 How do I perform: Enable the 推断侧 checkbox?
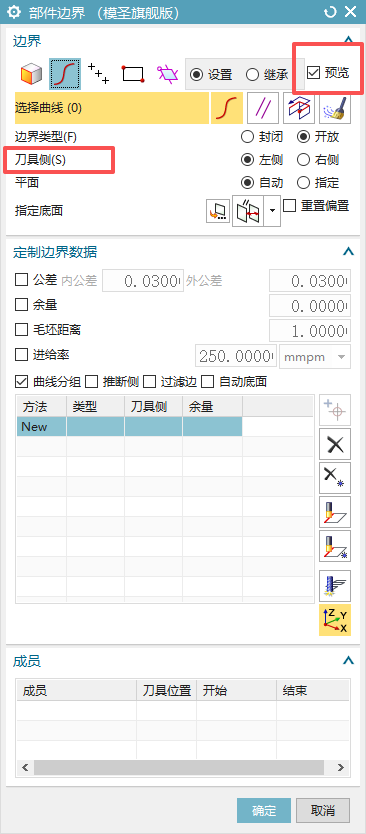coord(92,381)
